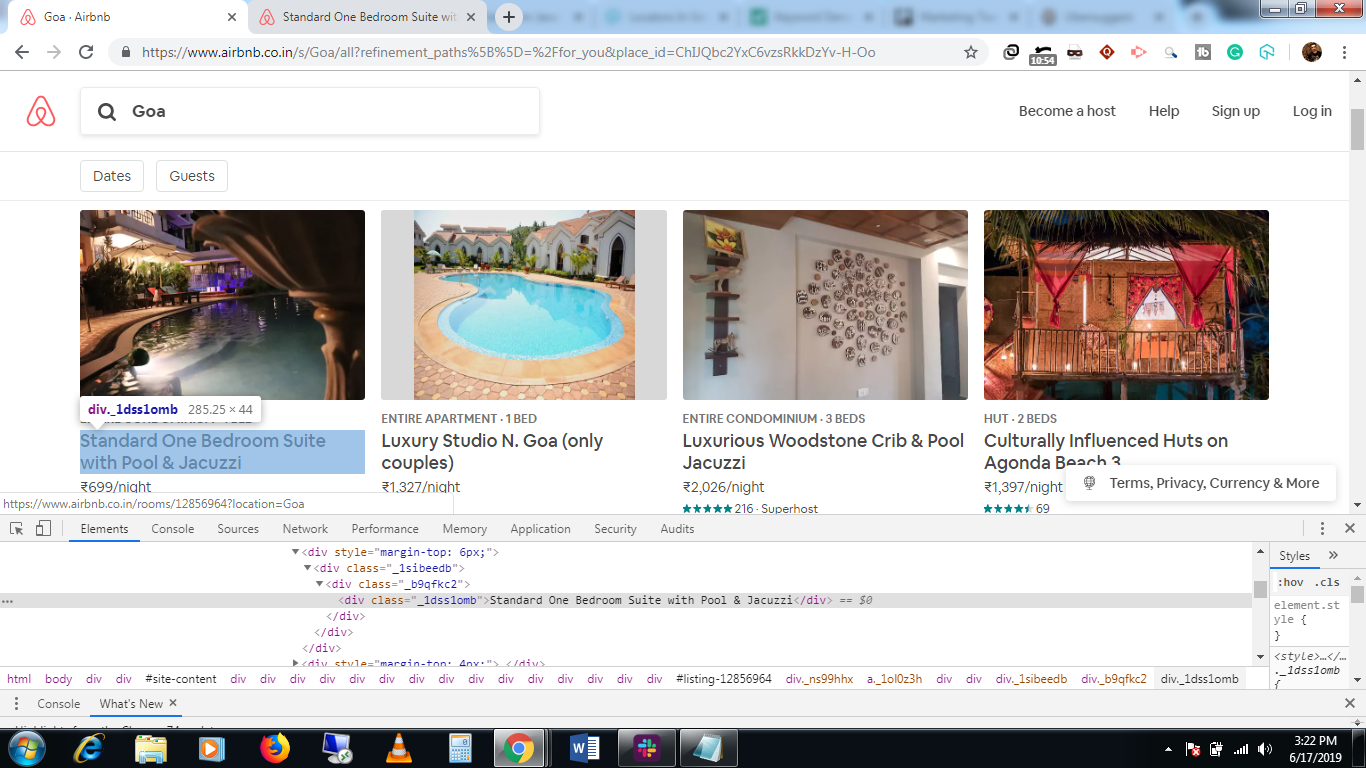
Task: Toggle the .cls class editor
Action: pyautogui.click(x=1327, y=582)
